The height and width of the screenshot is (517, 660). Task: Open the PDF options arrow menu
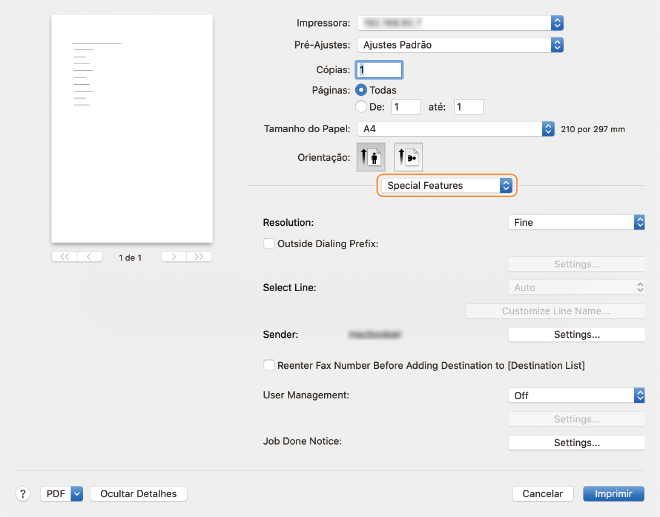pyautogui.click(x=76, y=494)
